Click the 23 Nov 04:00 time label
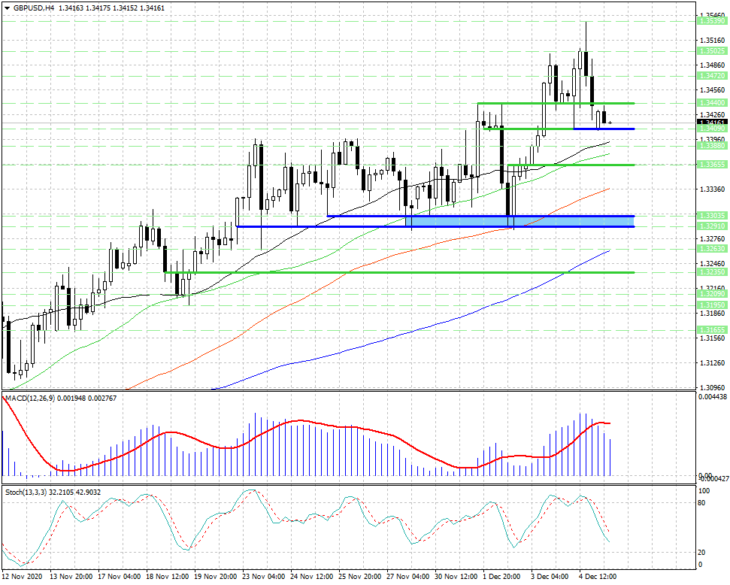The width and height of the screenshot is (730, 585). (x=264, y=577)
